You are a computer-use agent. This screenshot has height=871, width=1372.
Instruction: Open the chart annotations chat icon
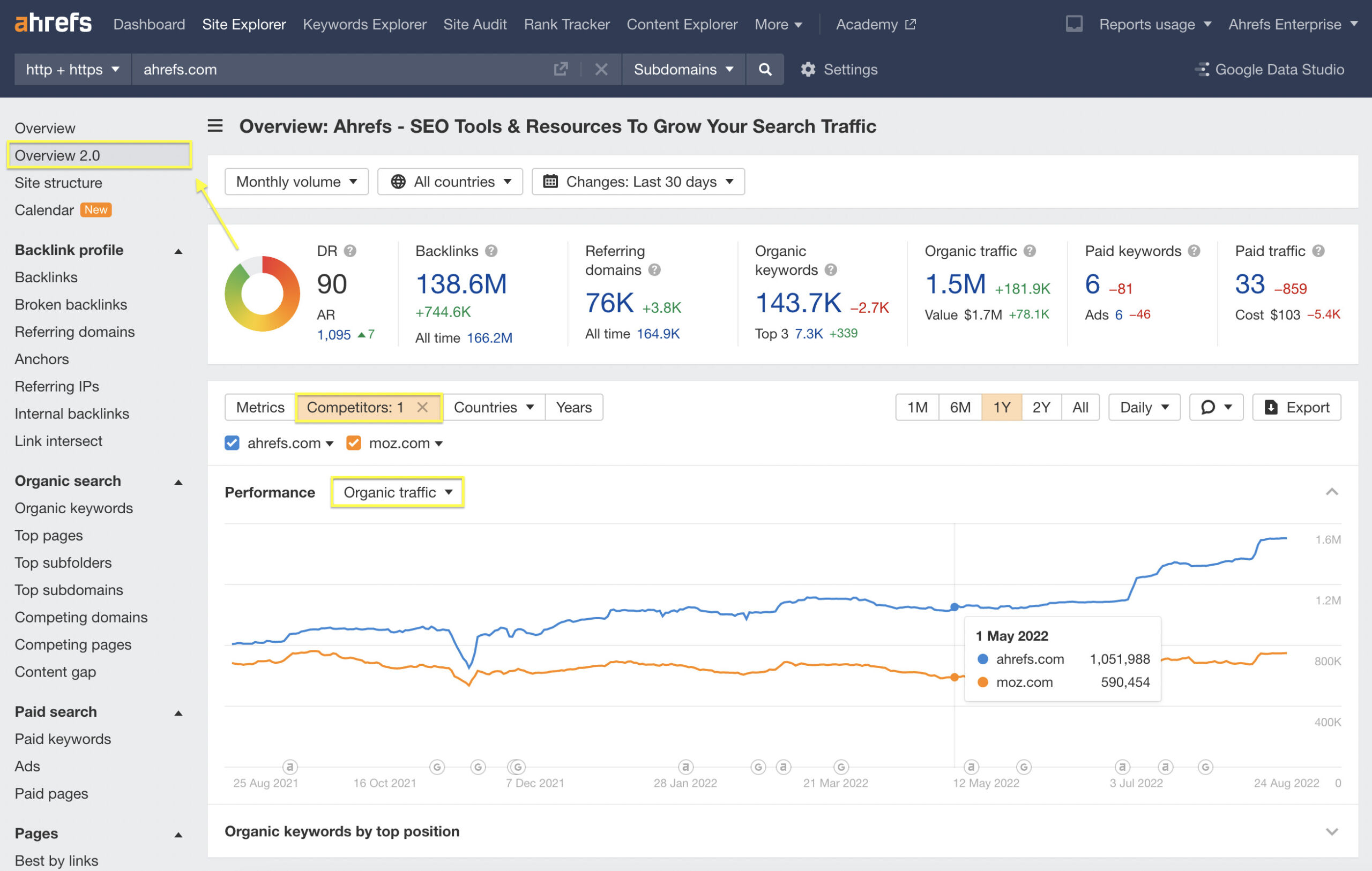pos(1211,407)
